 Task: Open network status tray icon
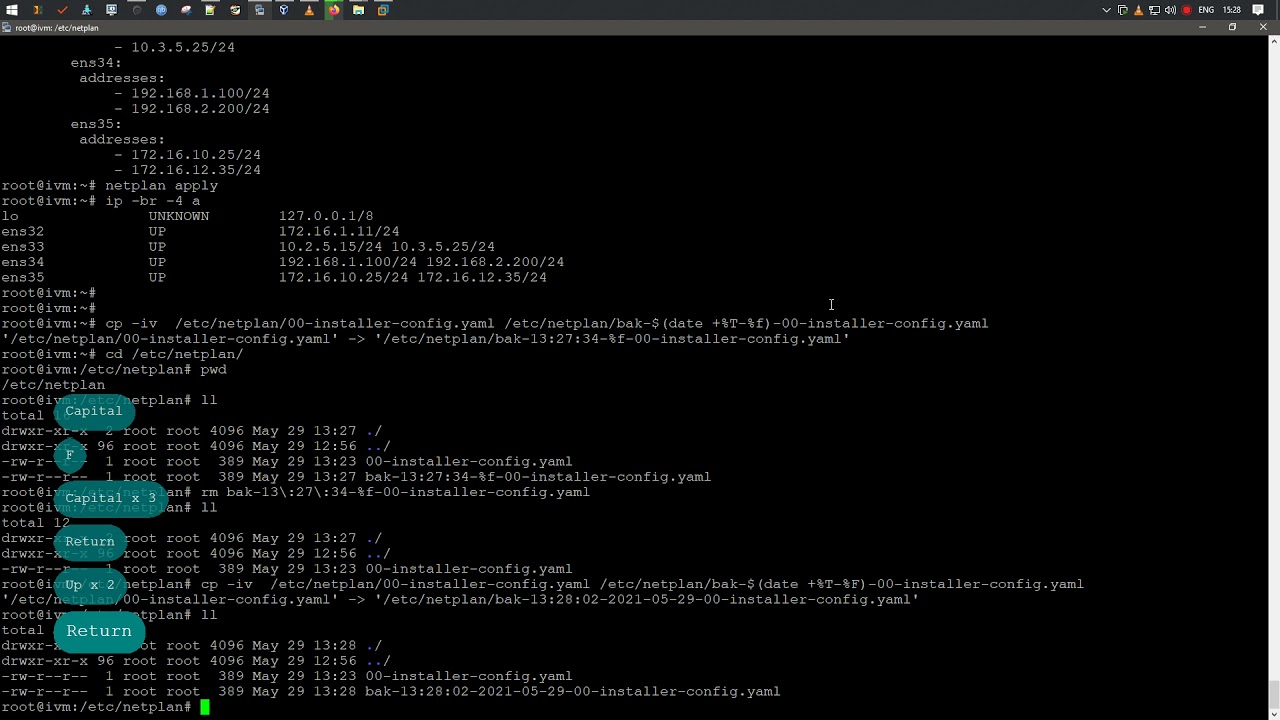(1154, 10)
